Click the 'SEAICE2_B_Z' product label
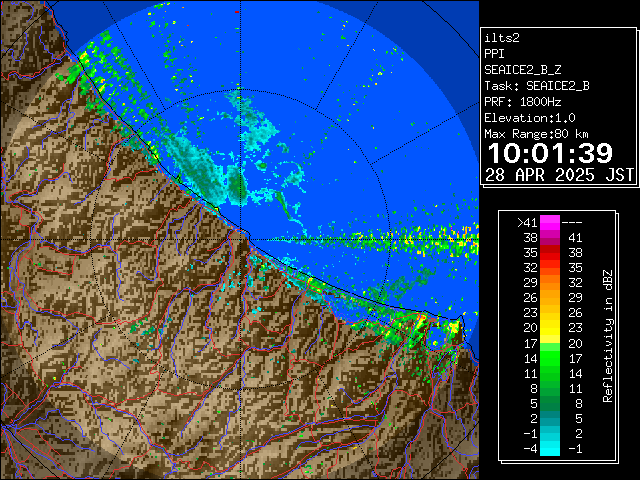Screen dimensions: 640x480 point(523,70)
